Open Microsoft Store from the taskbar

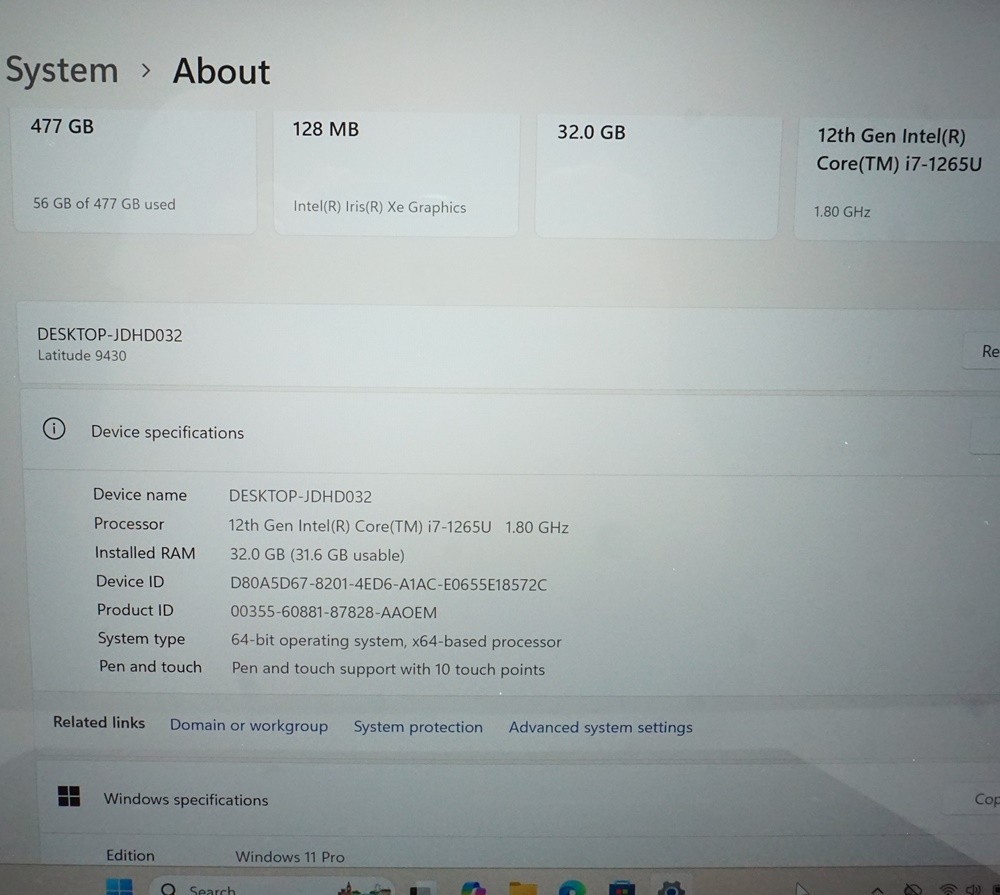[621, 888]
